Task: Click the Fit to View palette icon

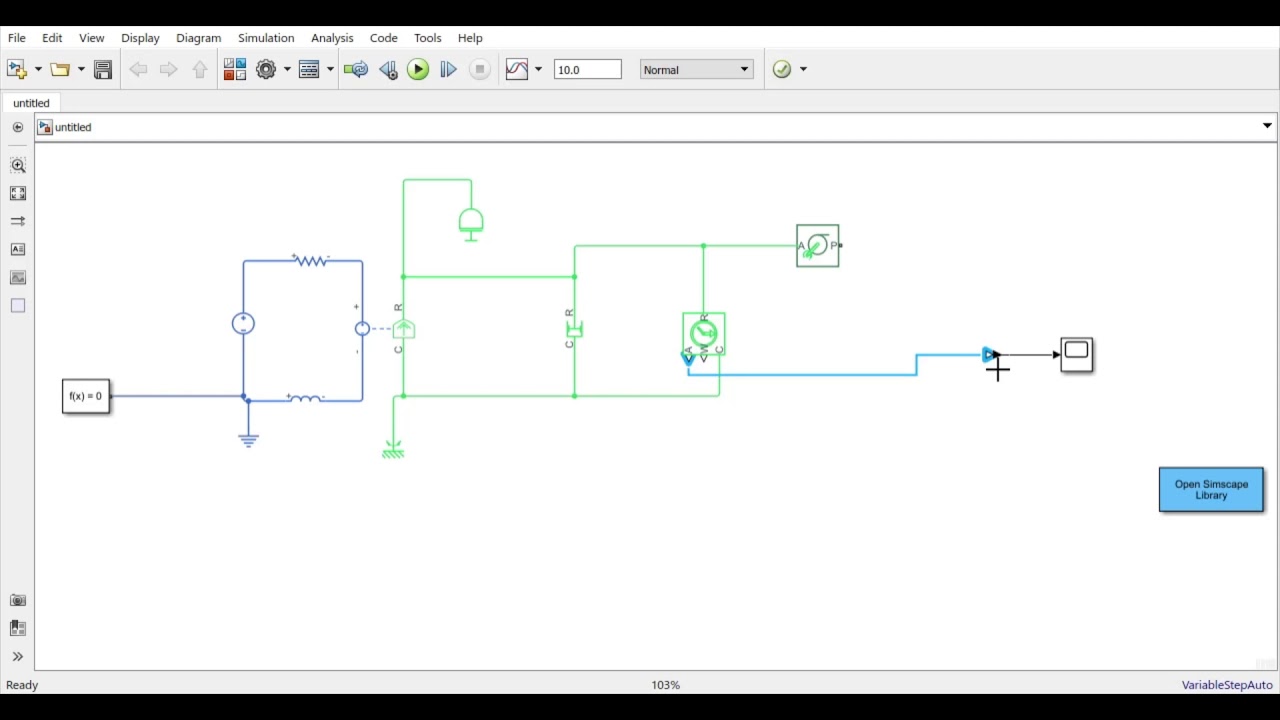Action: [18, 193]
